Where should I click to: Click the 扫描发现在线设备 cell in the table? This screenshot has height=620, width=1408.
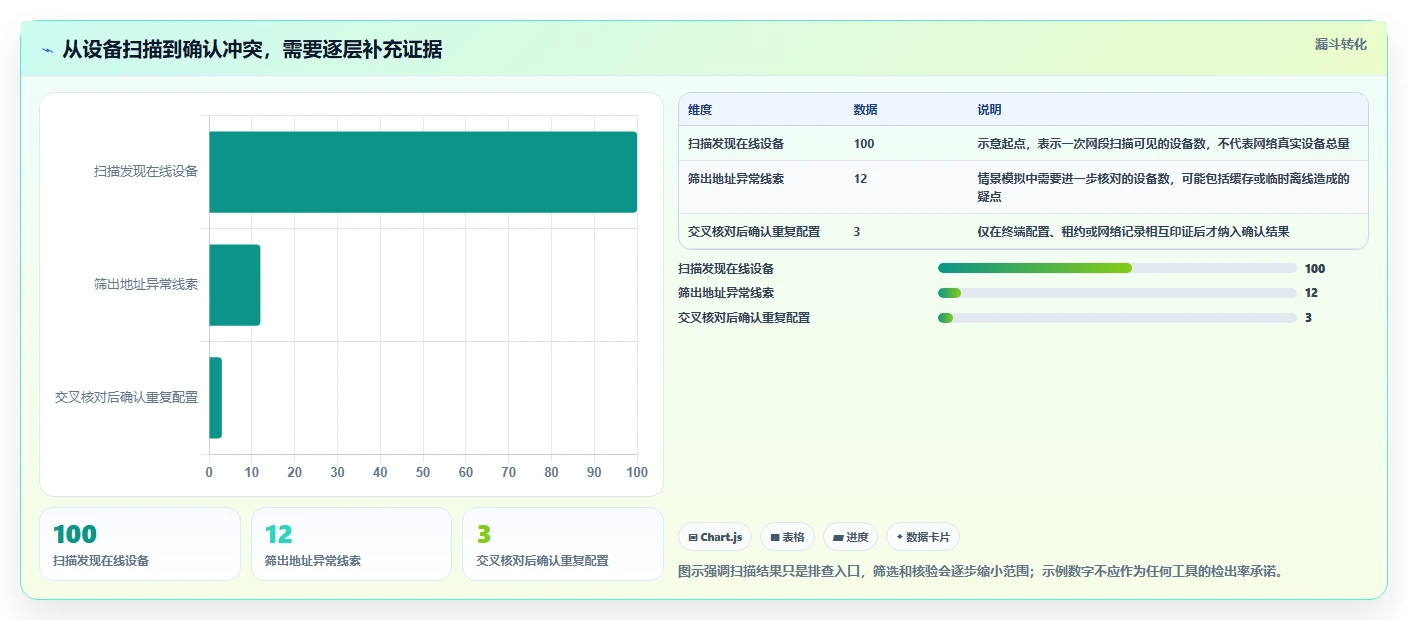coord(736,144)
